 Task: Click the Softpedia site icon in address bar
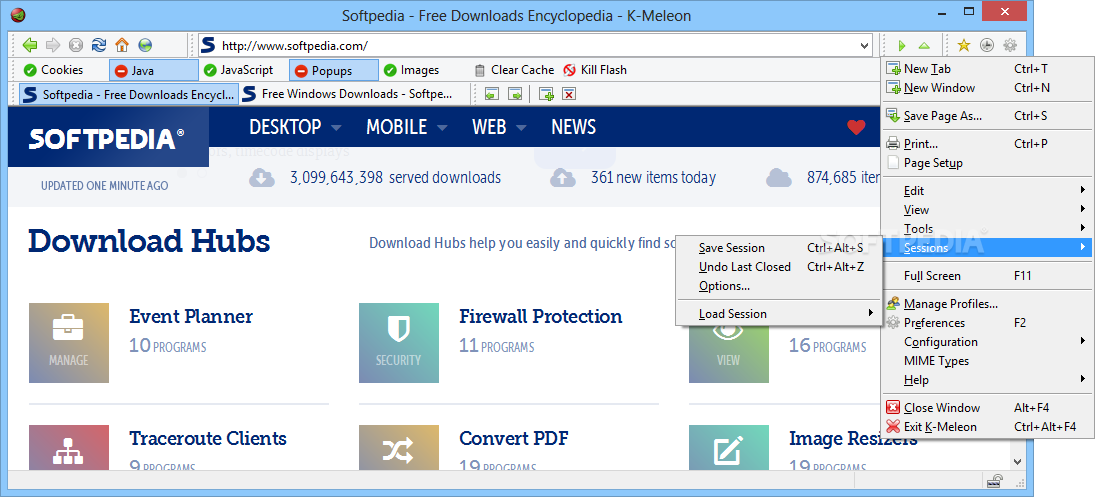(207, 45)
